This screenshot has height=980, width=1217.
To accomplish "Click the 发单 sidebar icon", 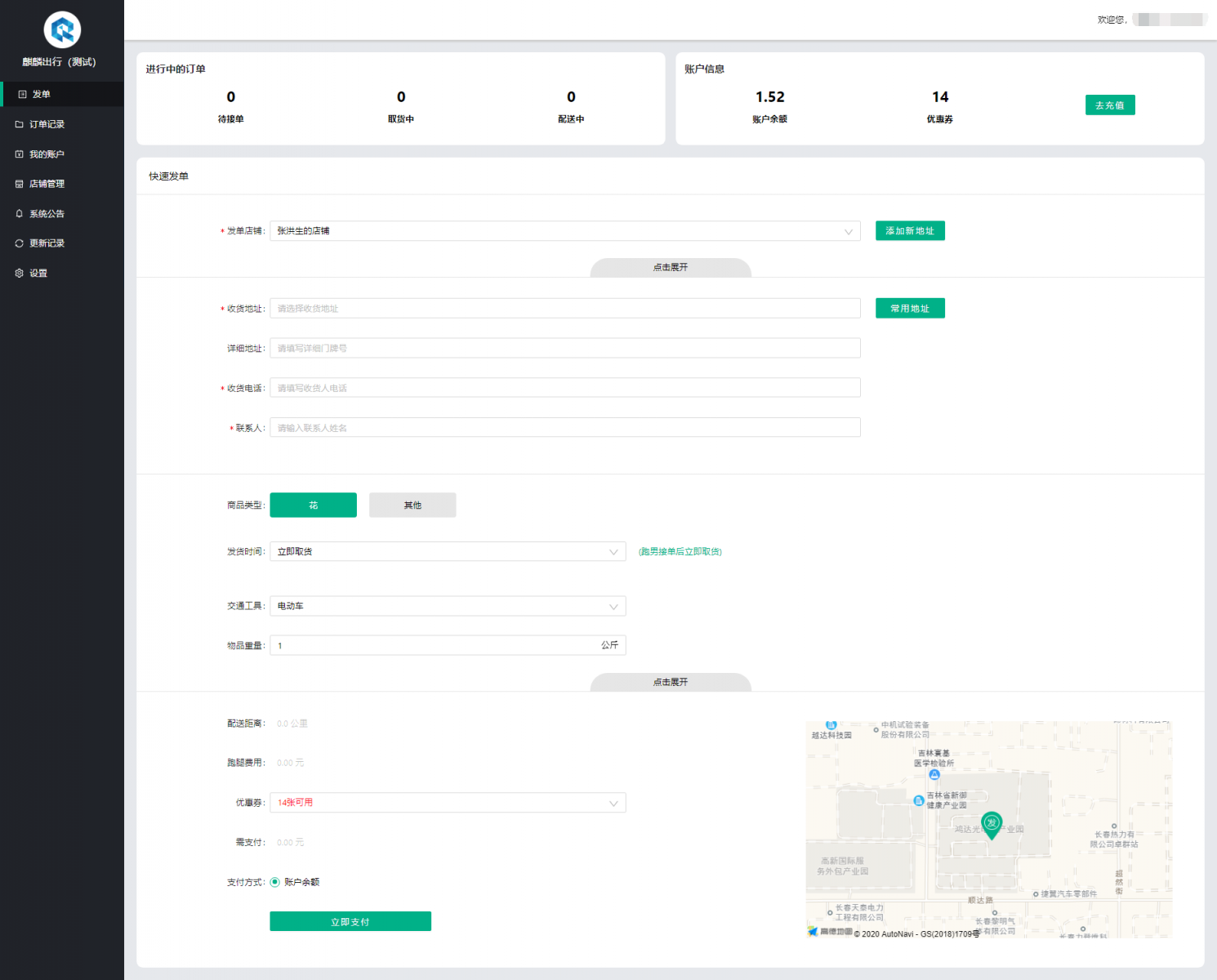I will 23,95.
